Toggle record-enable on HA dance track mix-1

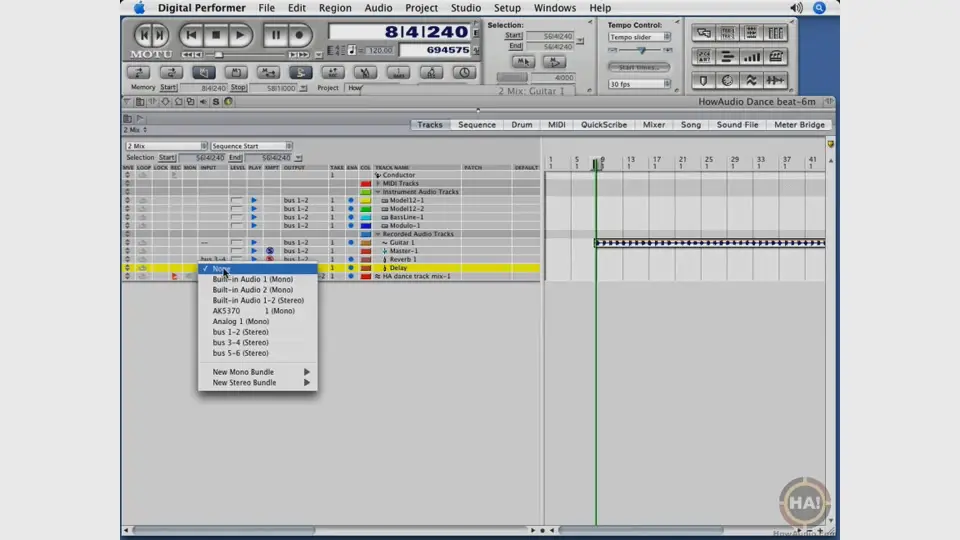click(174, 276)
